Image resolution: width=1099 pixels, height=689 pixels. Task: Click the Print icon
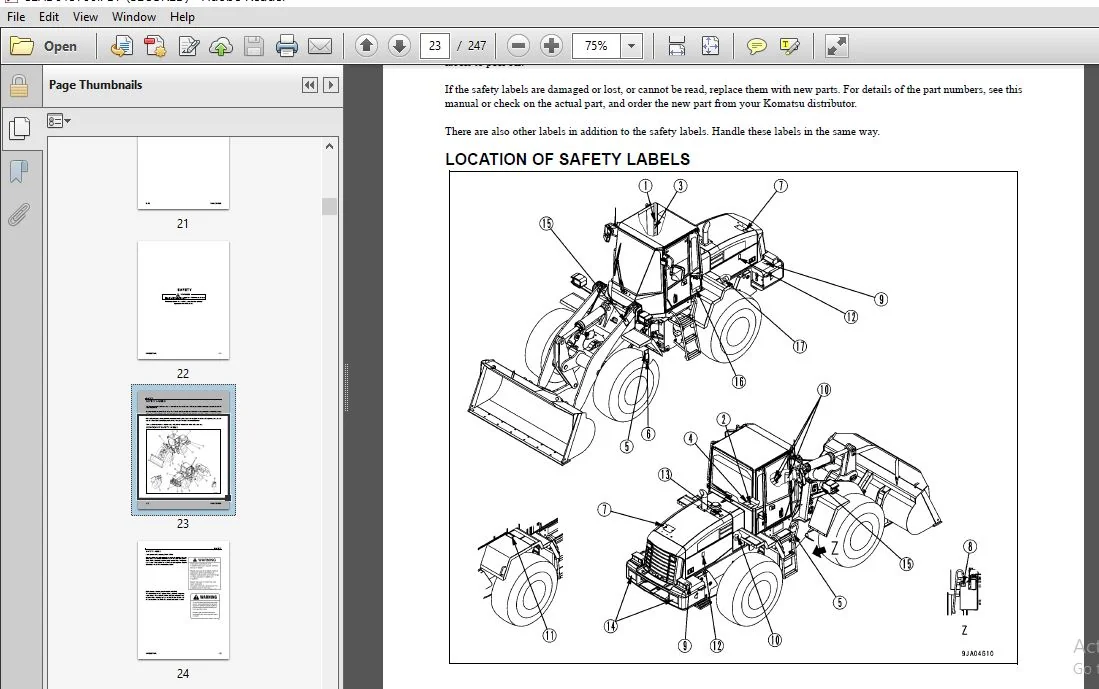(287, 46)
